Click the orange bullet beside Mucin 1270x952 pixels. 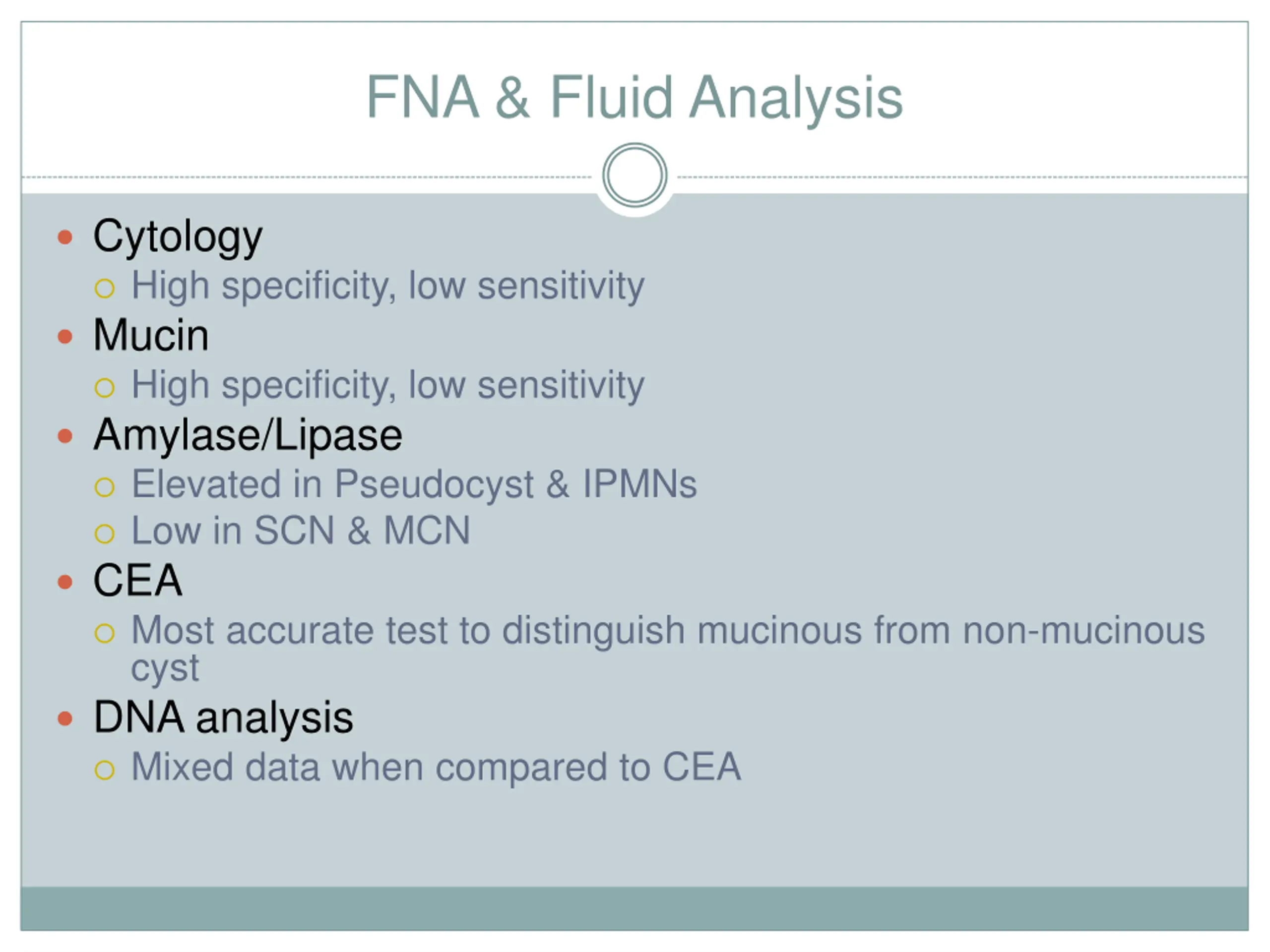point(65,336)
